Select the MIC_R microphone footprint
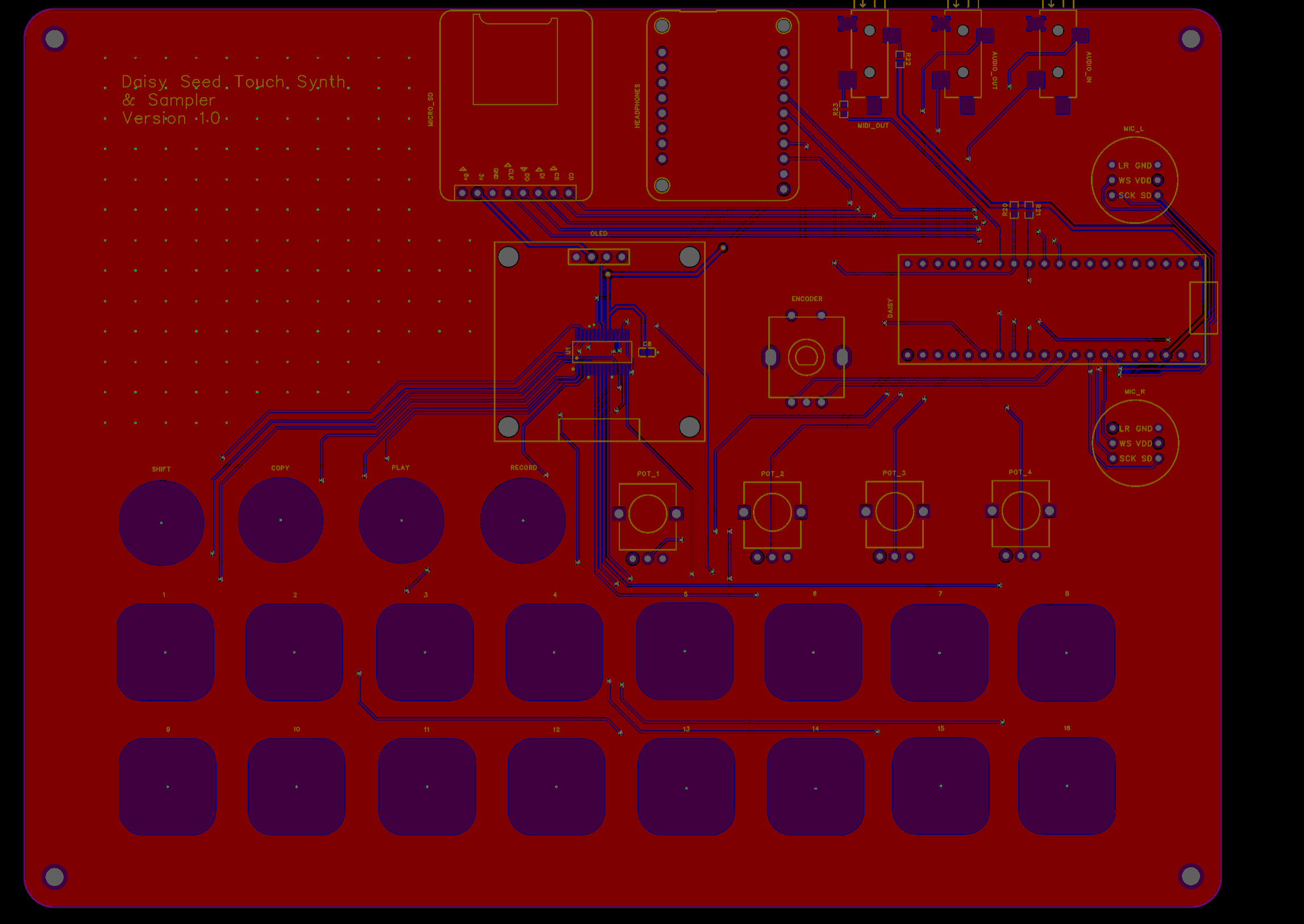The height and width of the screenshot is (924, 1304). [x=1135, y=442]
